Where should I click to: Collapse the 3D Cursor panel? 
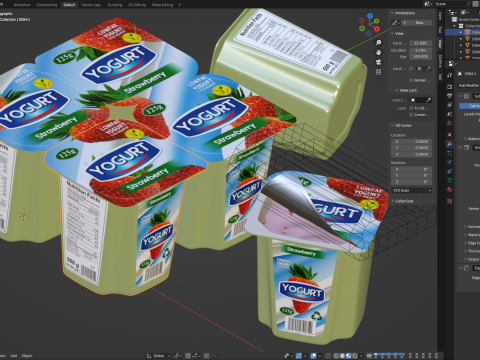point(392,125)
